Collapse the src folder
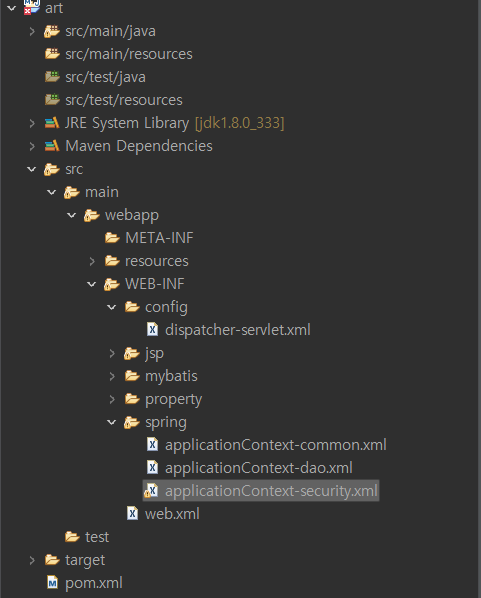 [32, 169]
